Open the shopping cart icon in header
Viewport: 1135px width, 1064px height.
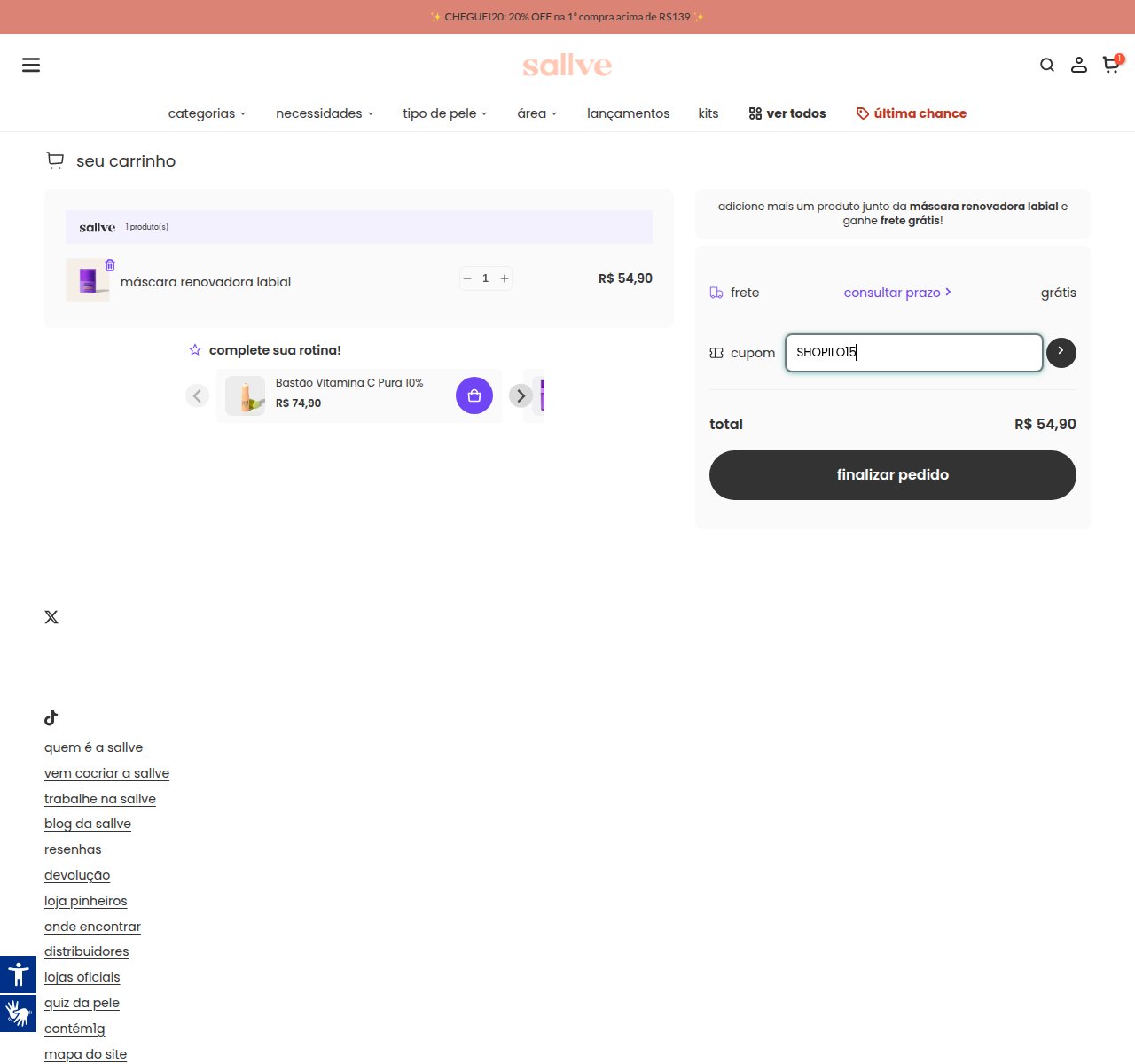click(x=1111, y=65)
